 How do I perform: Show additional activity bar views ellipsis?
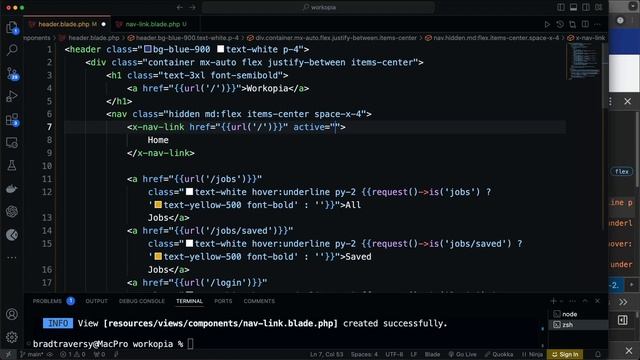click(12, 258)
